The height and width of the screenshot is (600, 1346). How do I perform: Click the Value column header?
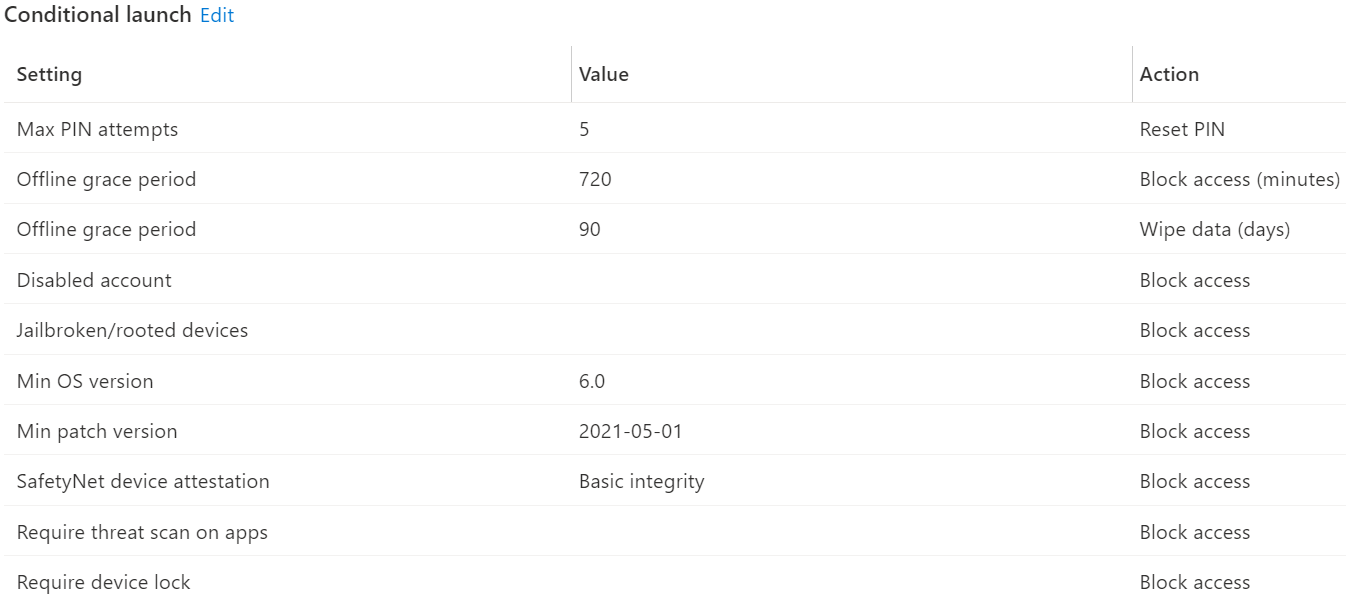(603, 74)
